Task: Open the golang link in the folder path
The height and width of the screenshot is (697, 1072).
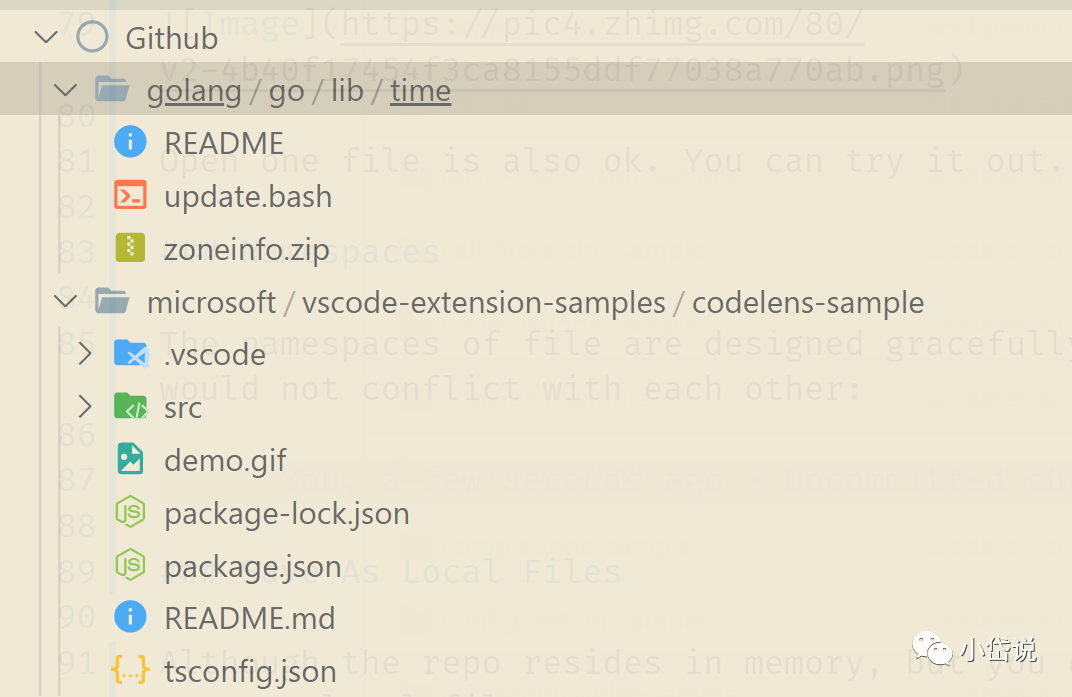Action: click(194, 92)
